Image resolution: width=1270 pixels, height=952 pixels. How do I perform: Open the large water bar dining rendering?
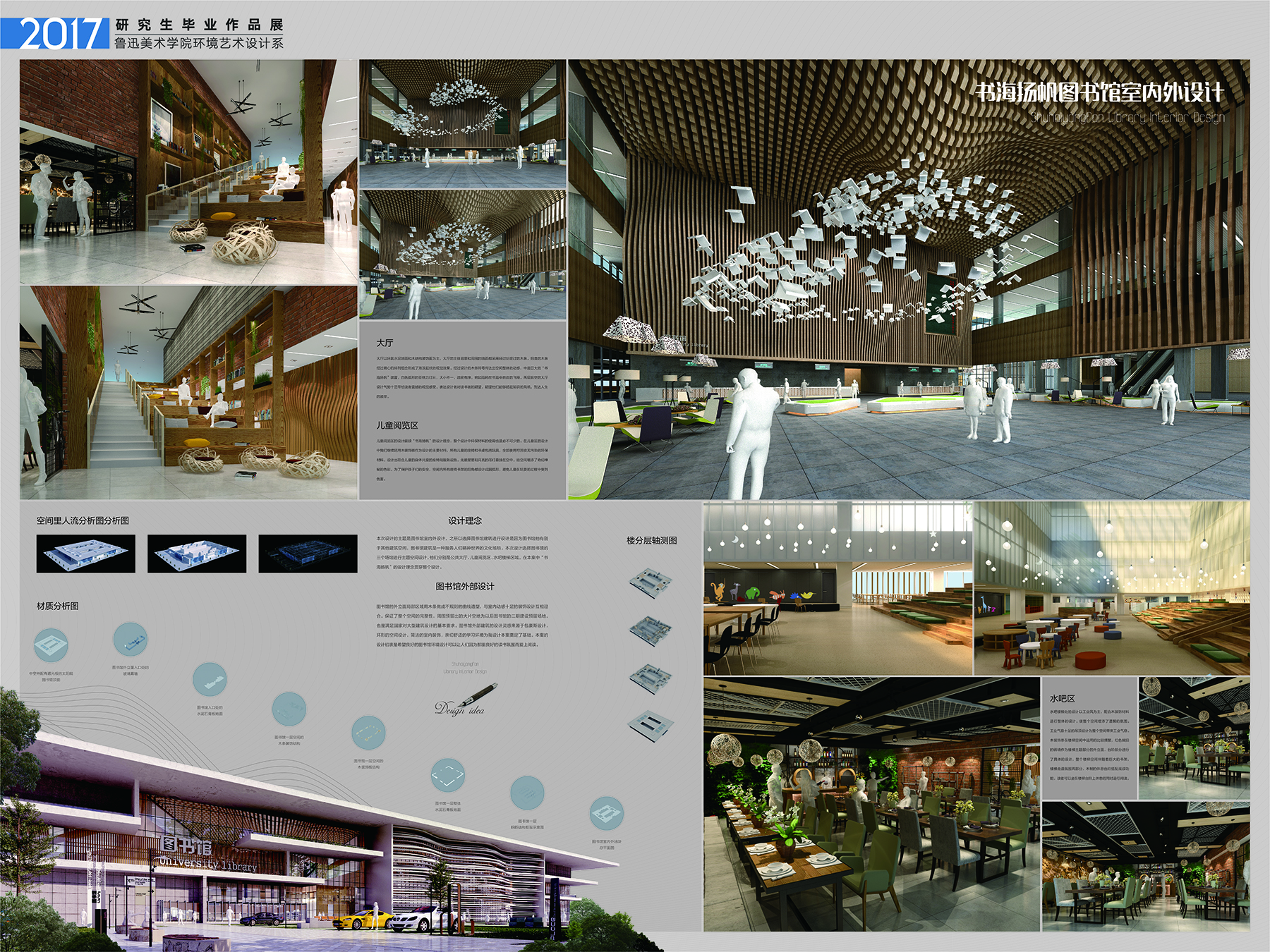click(871, 804)
